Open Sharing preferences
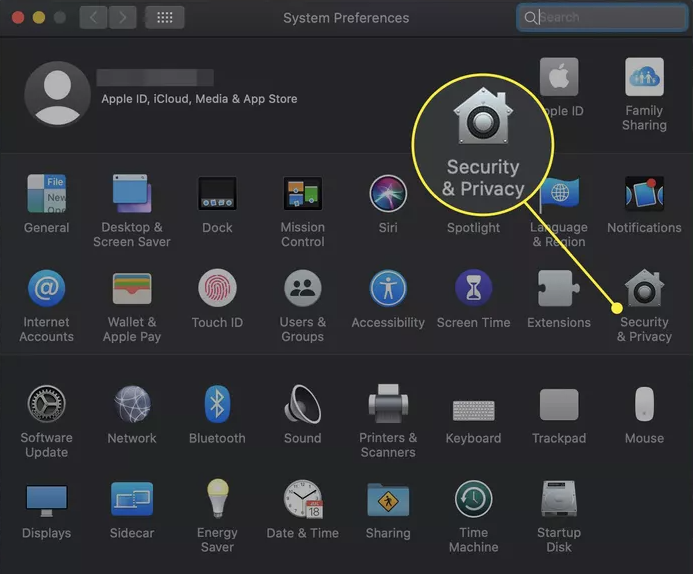Viewport: 693px width, 574px height. [388, 499]
